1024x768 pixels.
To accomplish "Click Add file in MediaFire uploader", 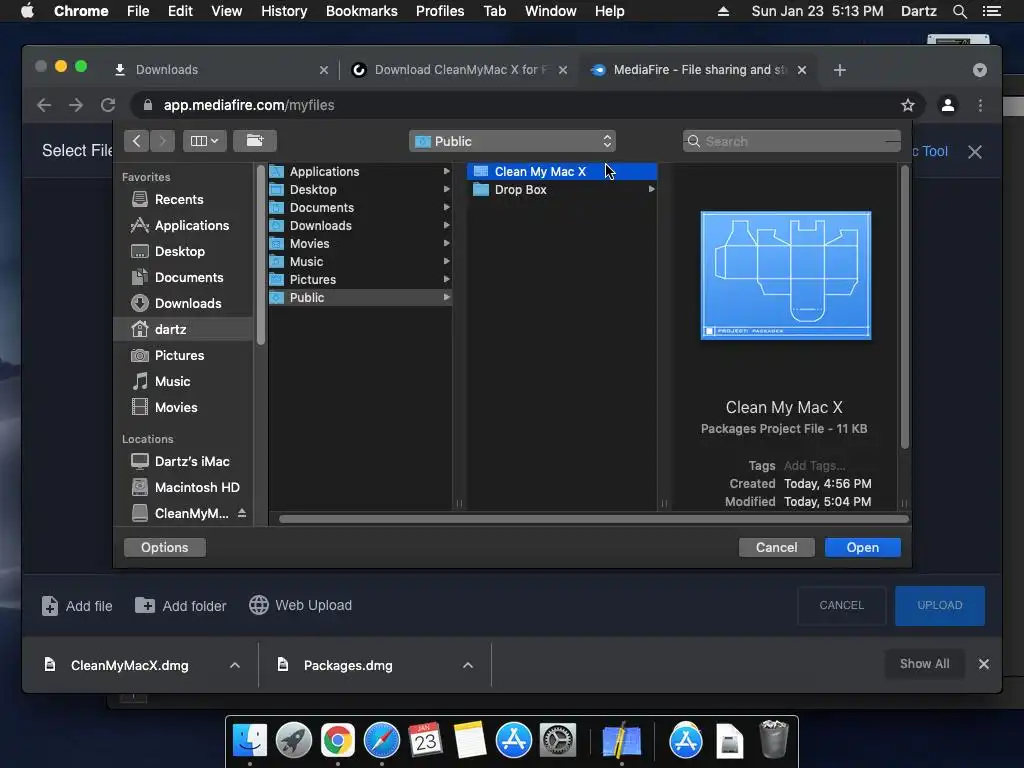I will point(76,606).
